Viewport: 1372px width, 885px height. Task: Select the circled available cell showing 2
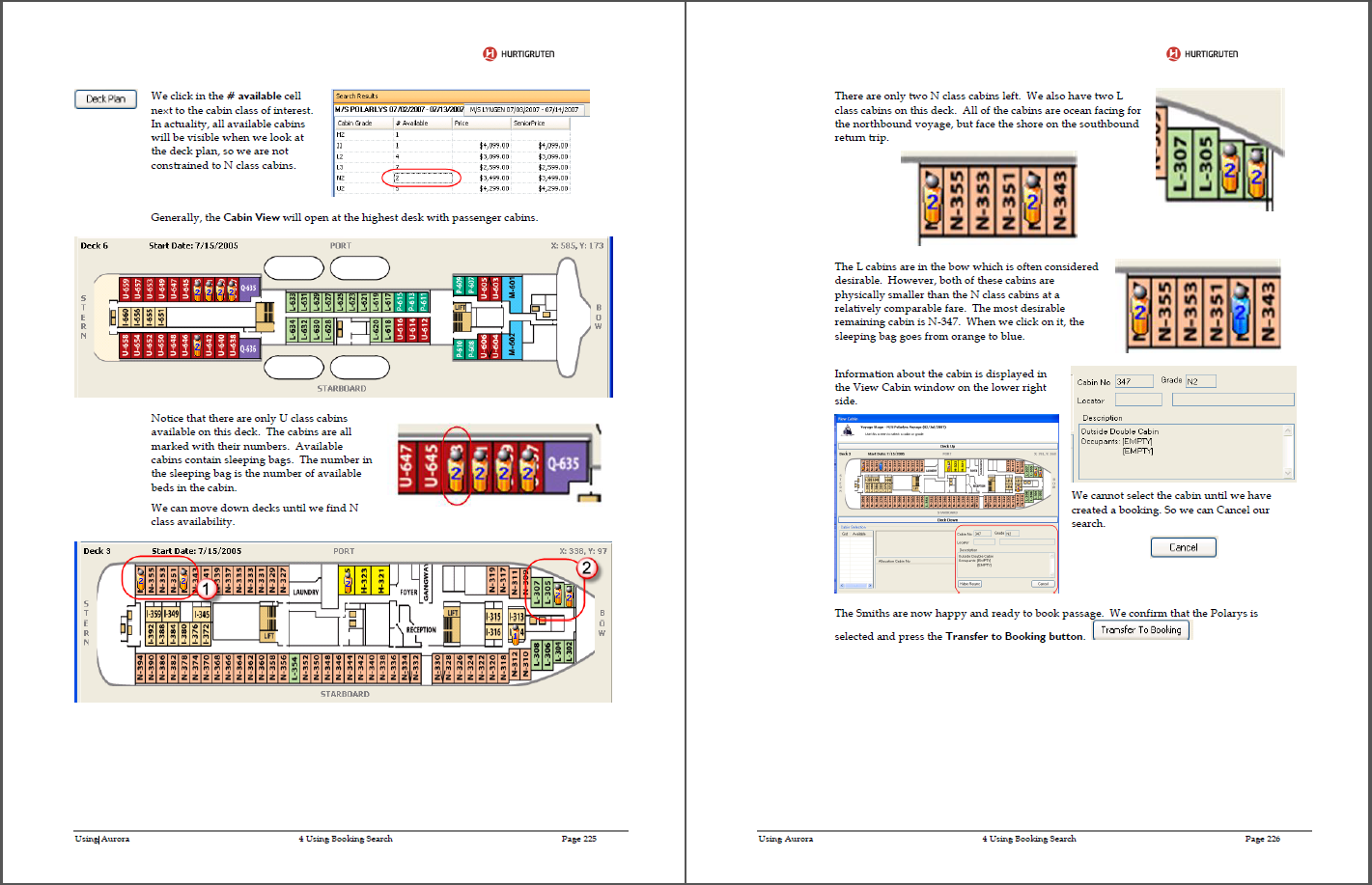[x=423, y=179]
